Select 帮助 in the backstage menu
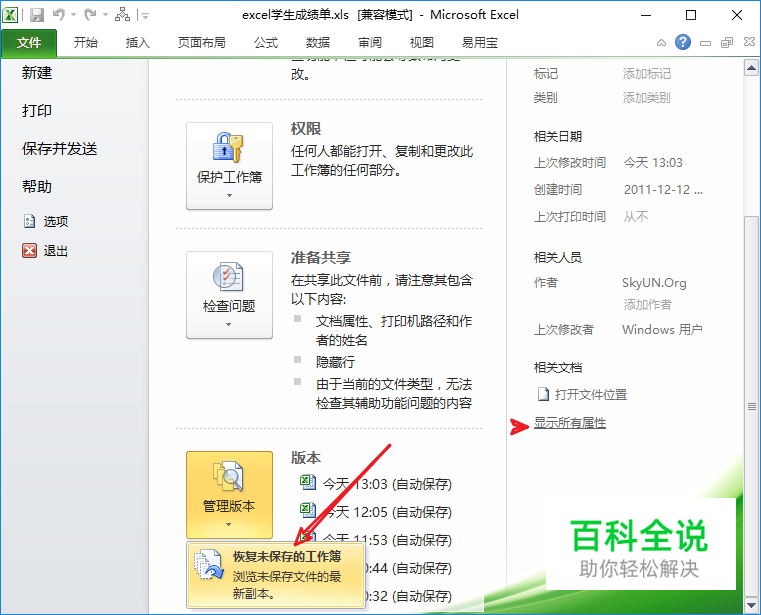This screenshot has height=615, width=761. point(37,186)
